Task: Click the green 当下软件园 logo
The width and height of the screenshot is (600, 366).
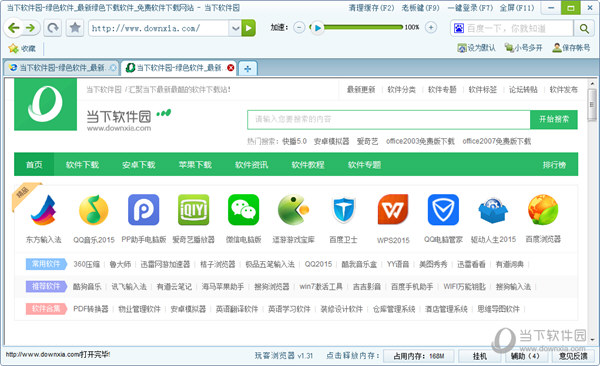Action: (46, 104)
